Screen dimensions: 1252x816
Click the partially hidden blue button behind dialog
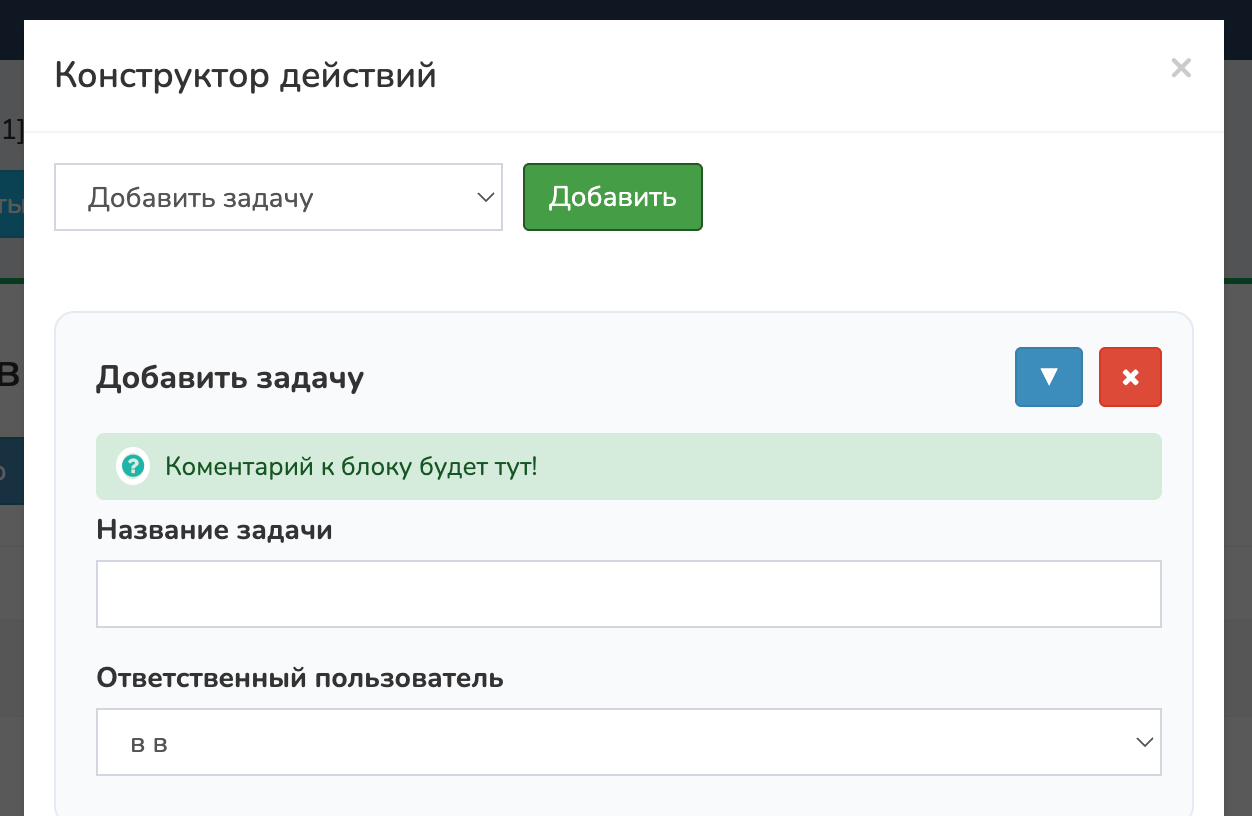pos(11,204)
